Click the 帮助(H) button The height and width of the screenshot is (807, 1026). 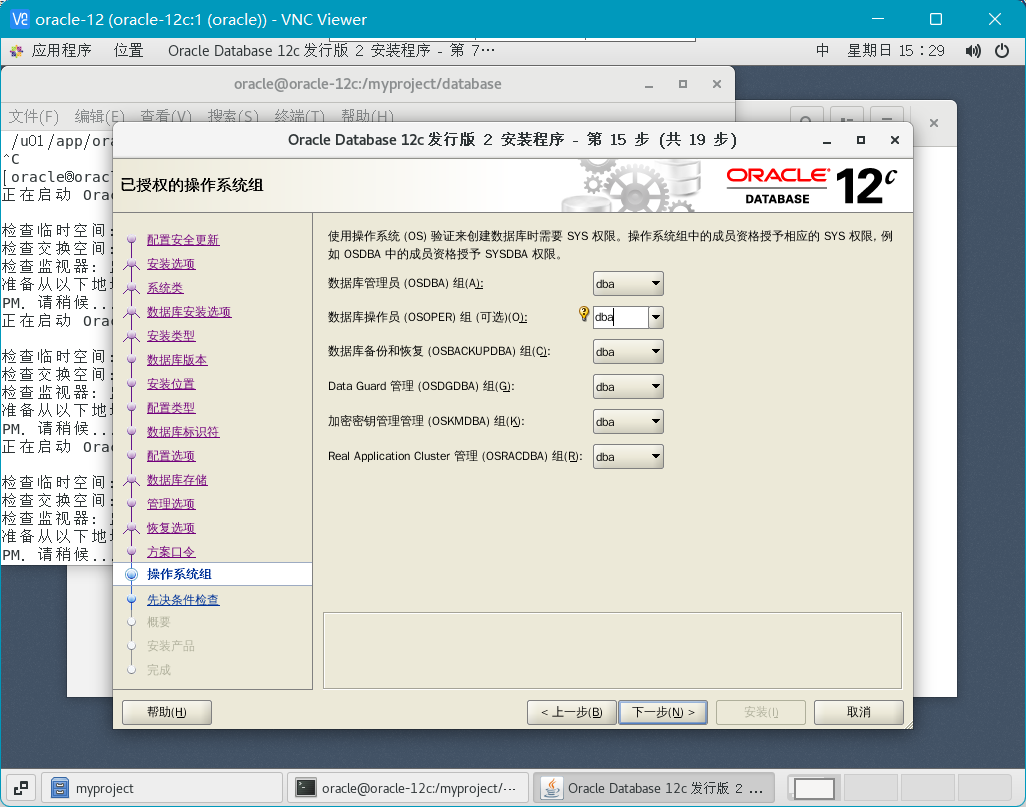click(x=167, y=712)
